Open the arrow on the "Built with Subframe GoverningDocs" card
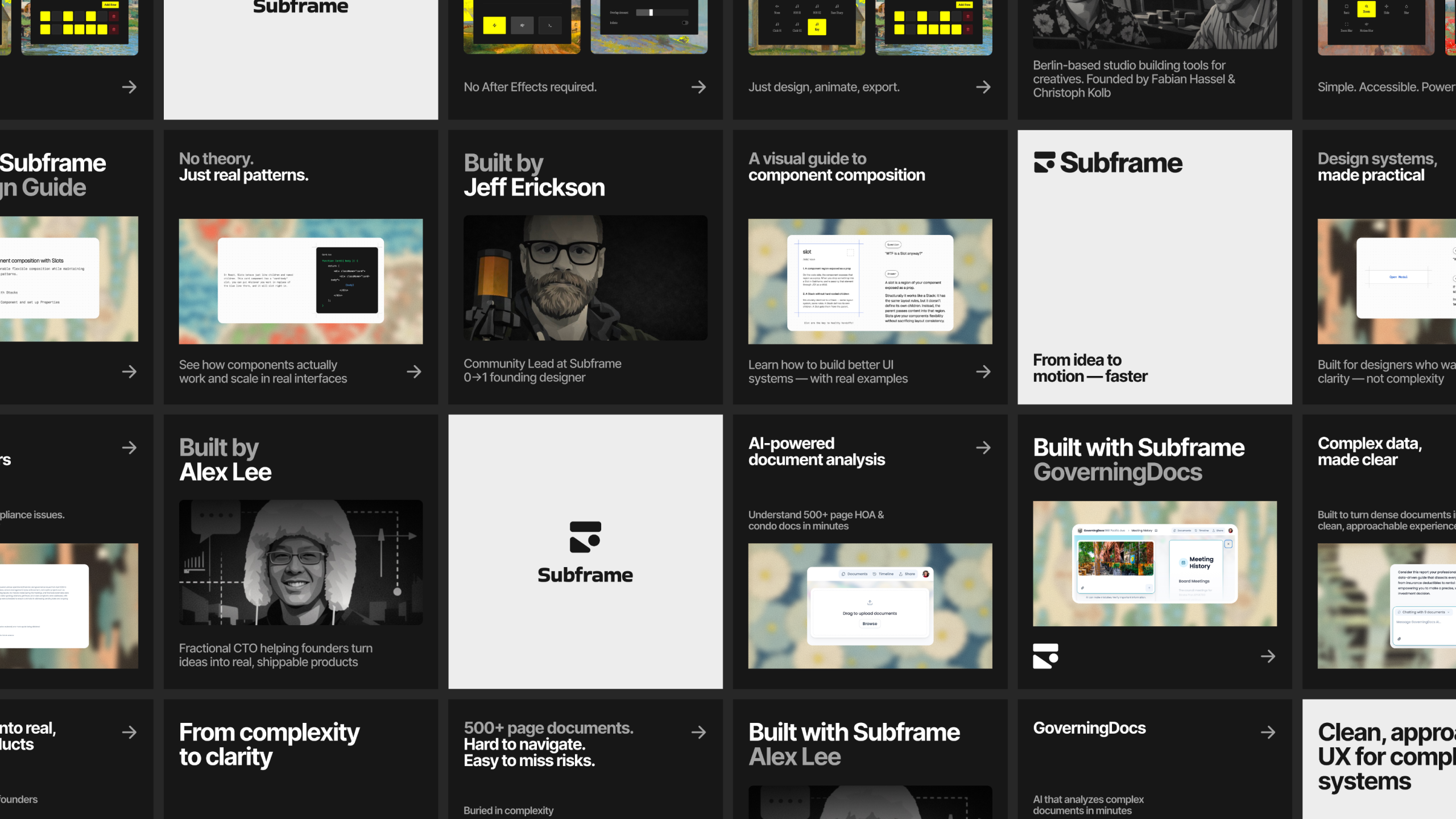The height and width of the screenshot is (819, 1456). [x=1268, y=656]
